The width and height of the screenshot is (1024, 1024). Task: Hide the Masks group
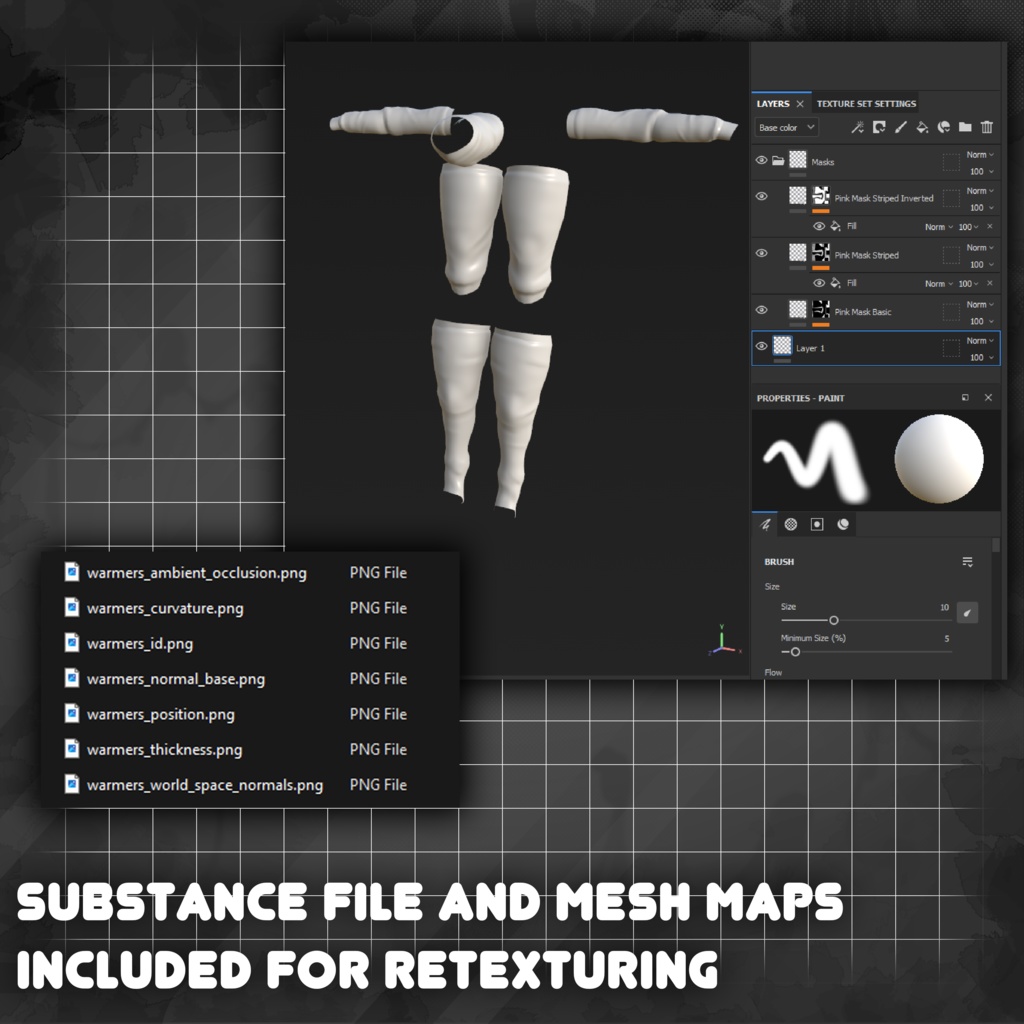pyautogui.click(x=762, y=160)
